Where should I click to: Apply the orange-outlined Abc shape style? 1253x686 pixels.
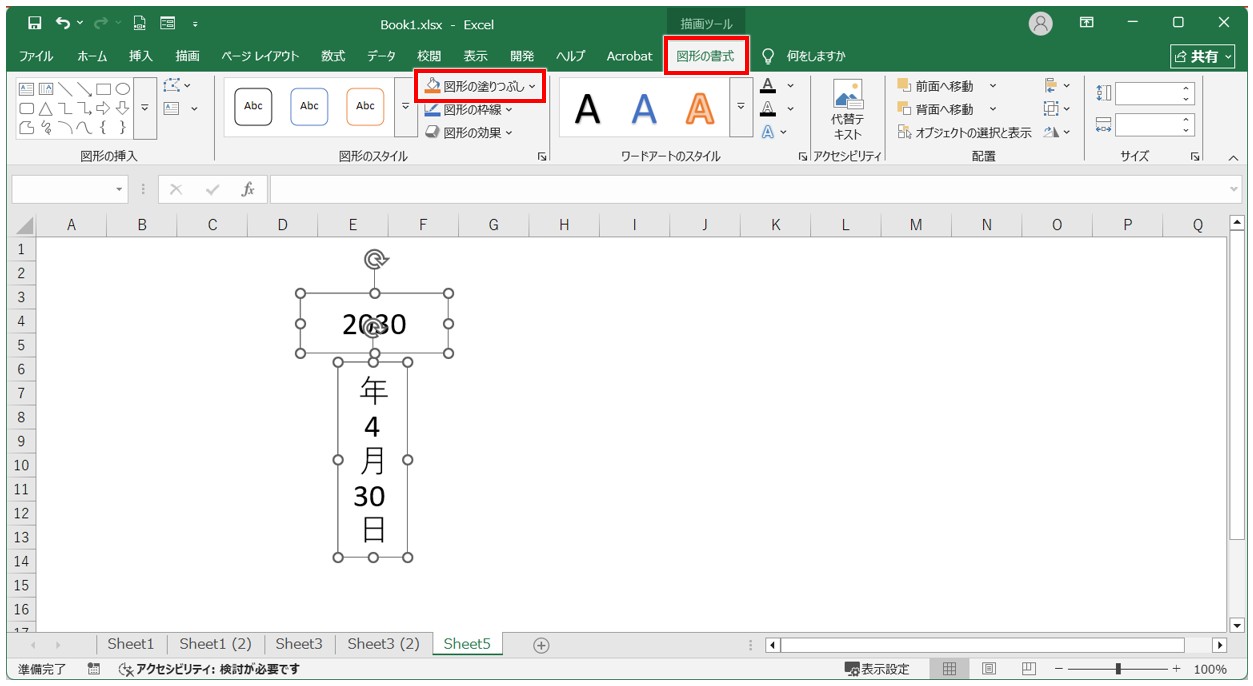tap(365, 106)
